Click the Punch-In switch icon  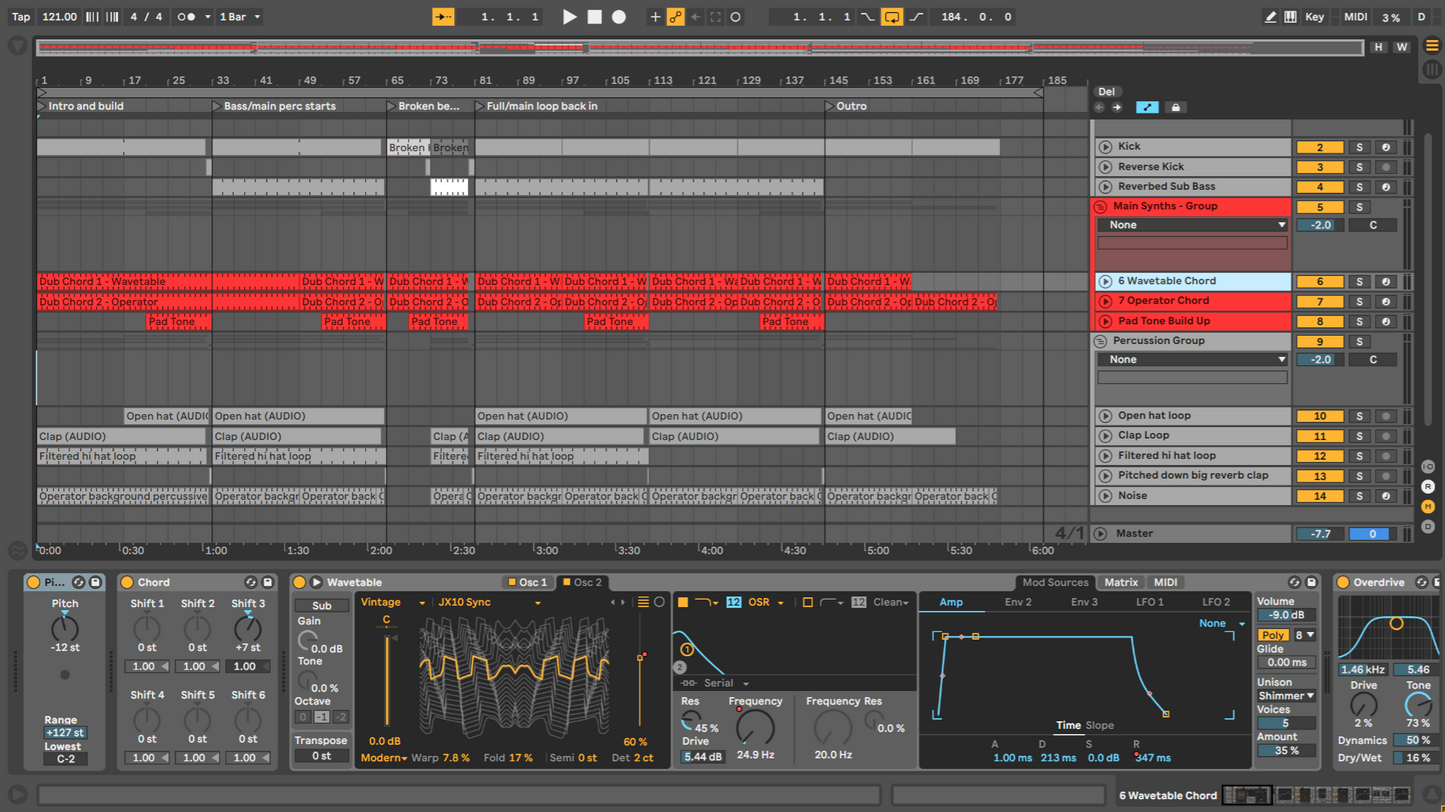867,17
